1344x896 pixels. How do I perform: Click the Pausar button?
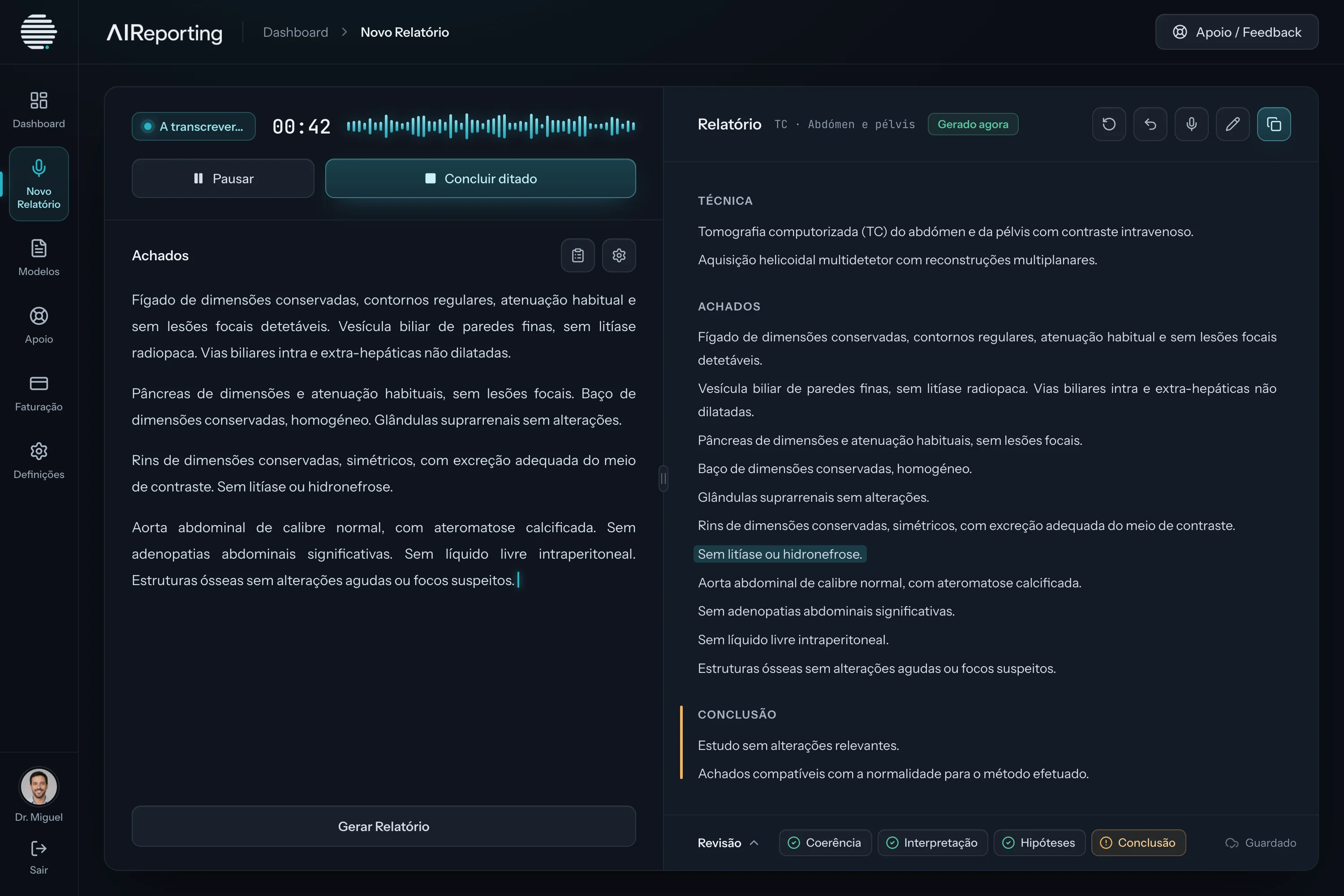point(223,178)
